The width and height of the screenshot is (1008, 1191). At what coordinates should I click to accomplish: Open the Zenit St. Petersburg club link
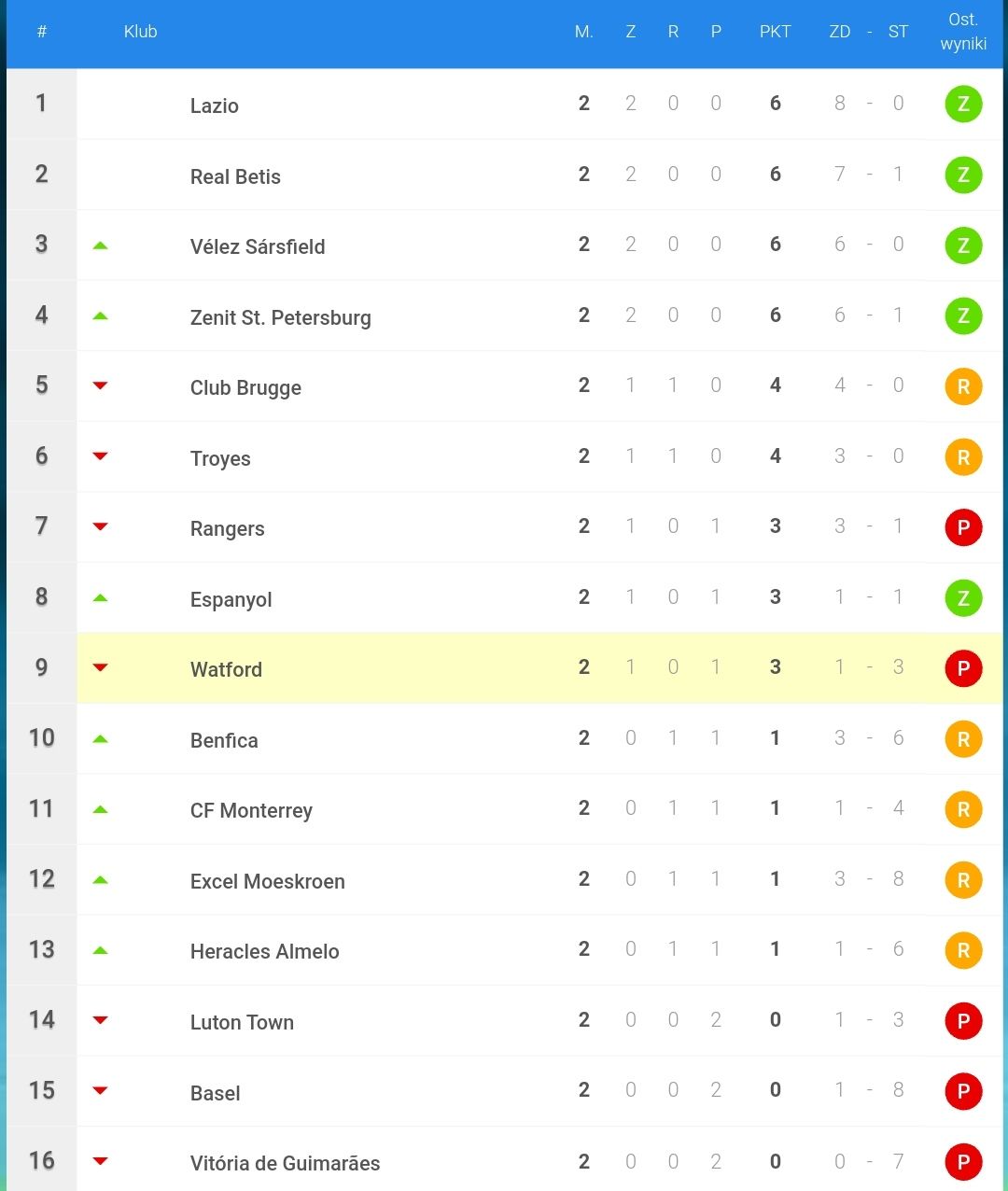click(x=280, y=317)
